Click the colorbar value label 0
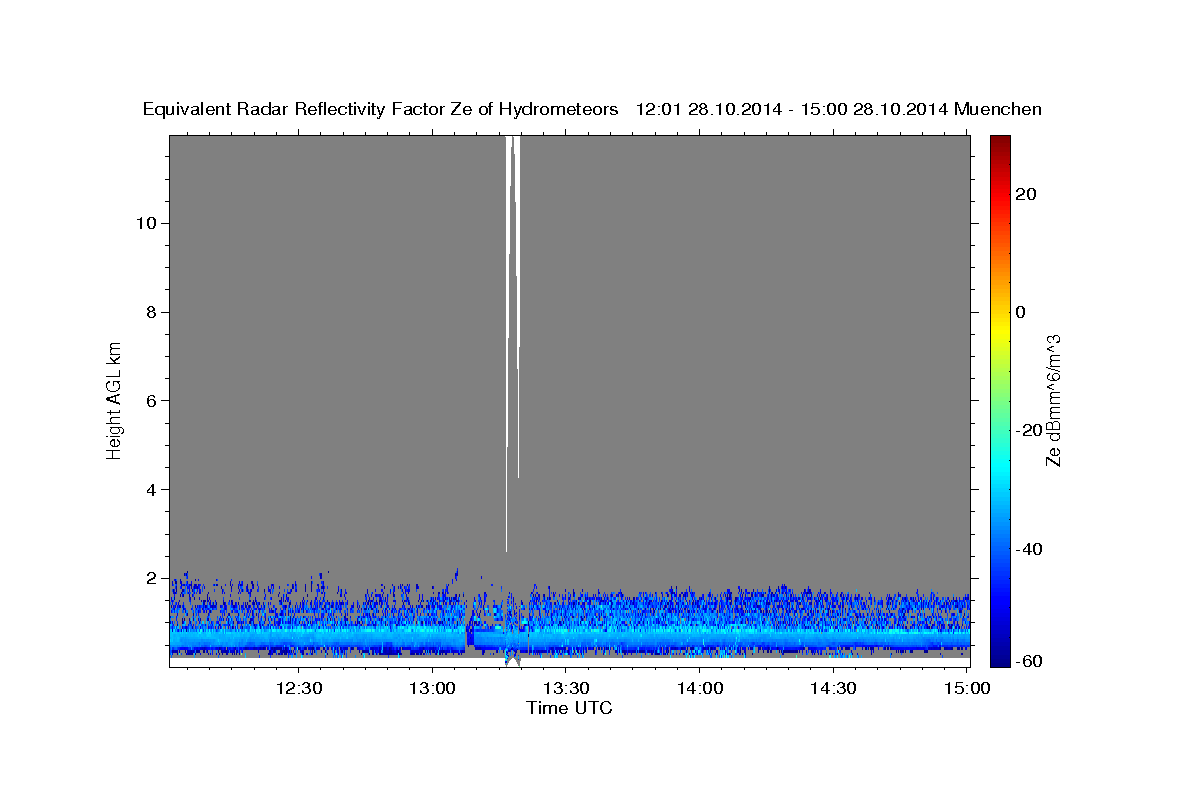Screen dimensions: 1200x800 [1021, 312]
